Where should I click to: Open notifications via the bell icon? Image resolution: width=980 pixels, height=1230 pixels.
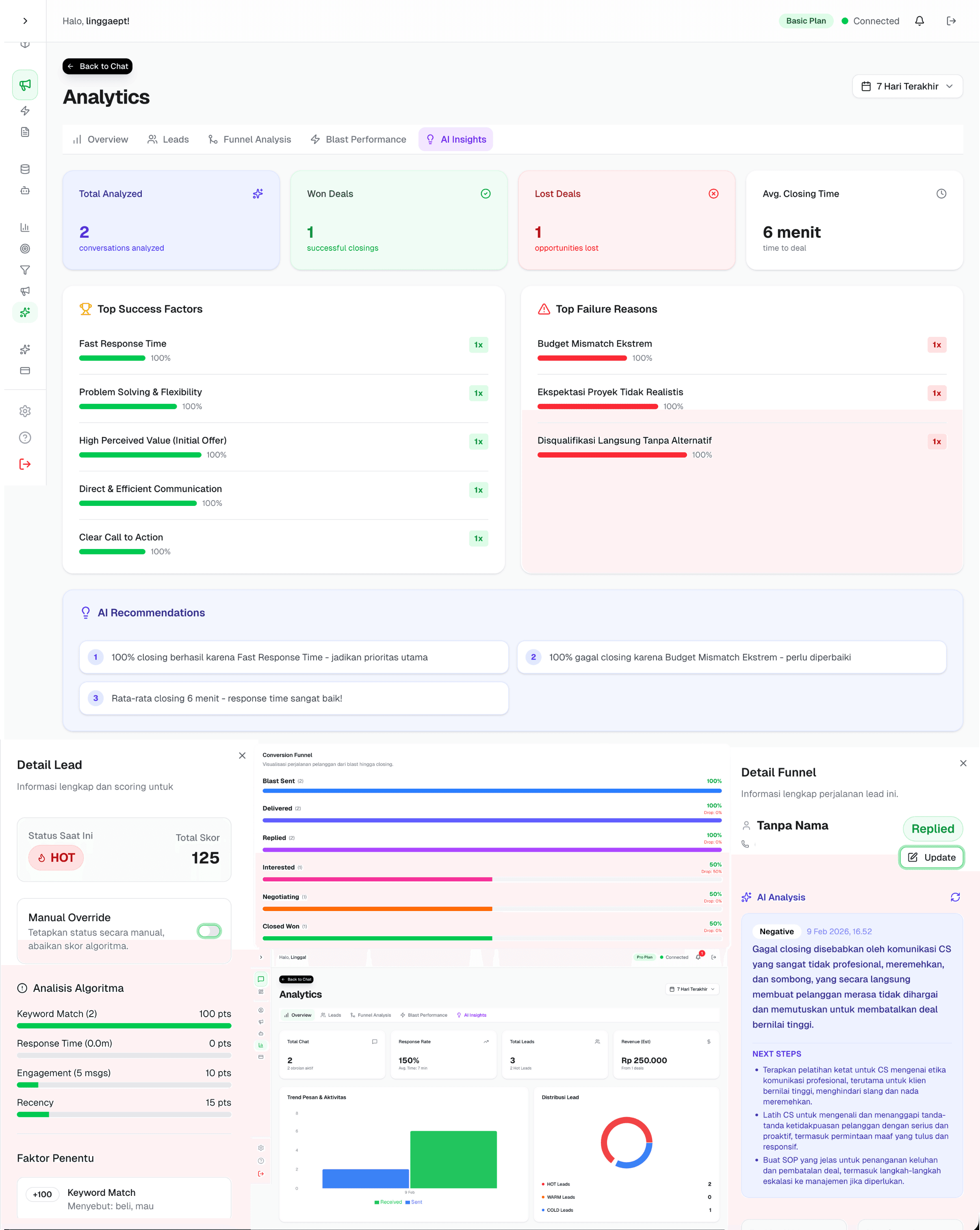coord(919,21)
